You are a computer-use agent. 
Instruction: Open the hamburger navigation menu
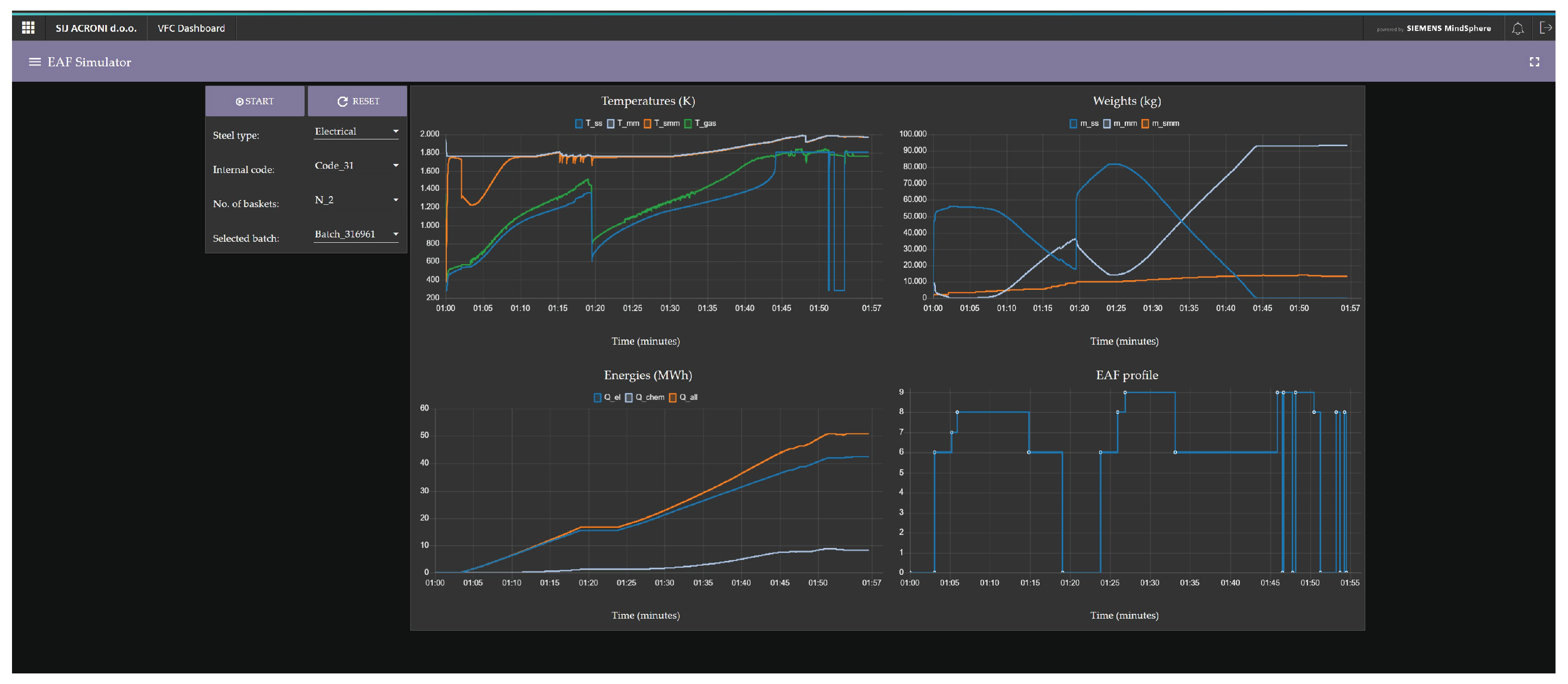[35, 62]
